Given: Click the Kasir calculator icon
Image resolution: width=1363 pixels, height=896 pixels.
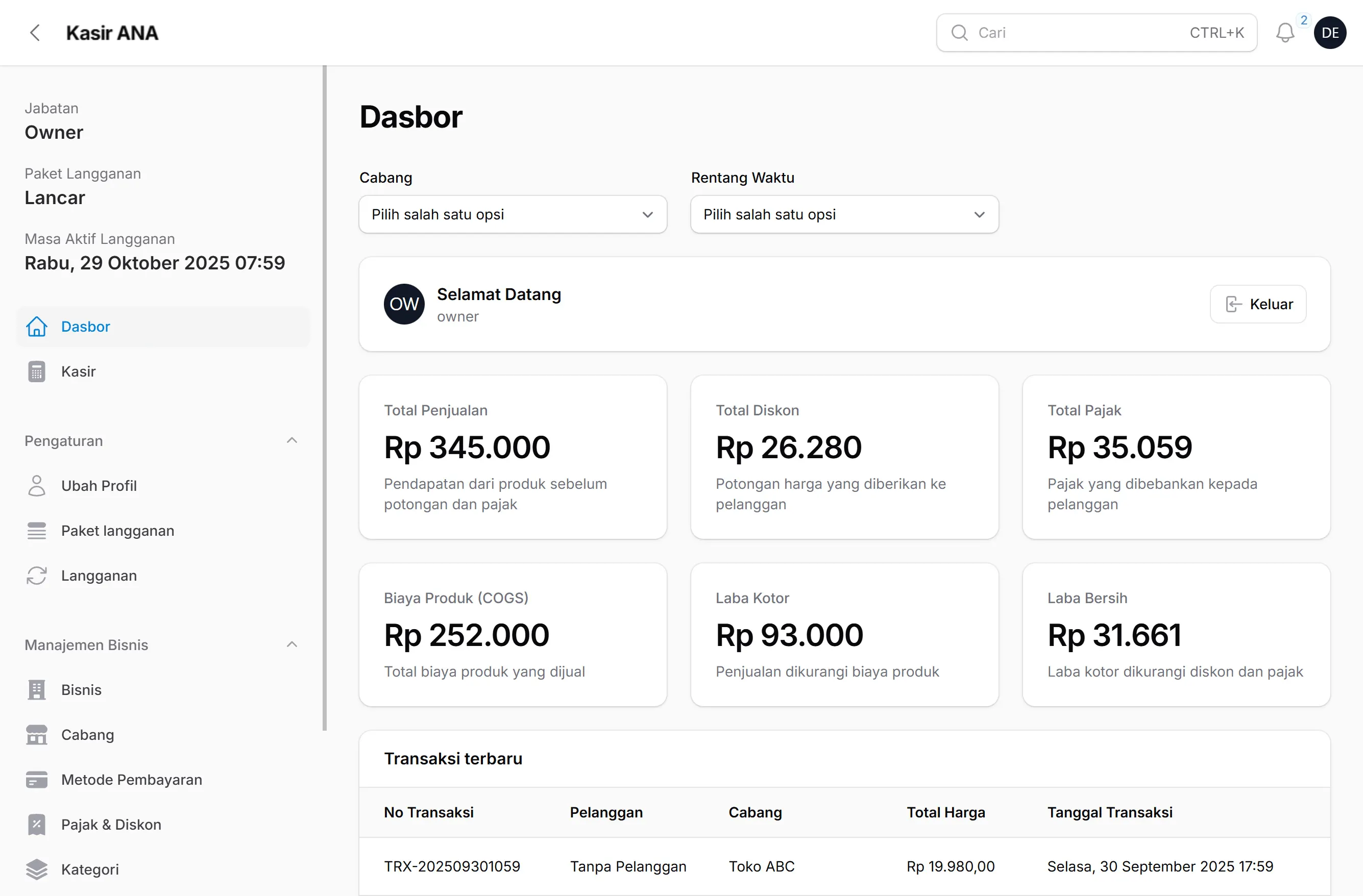Looking at the screenshot, I should [37, 371].
